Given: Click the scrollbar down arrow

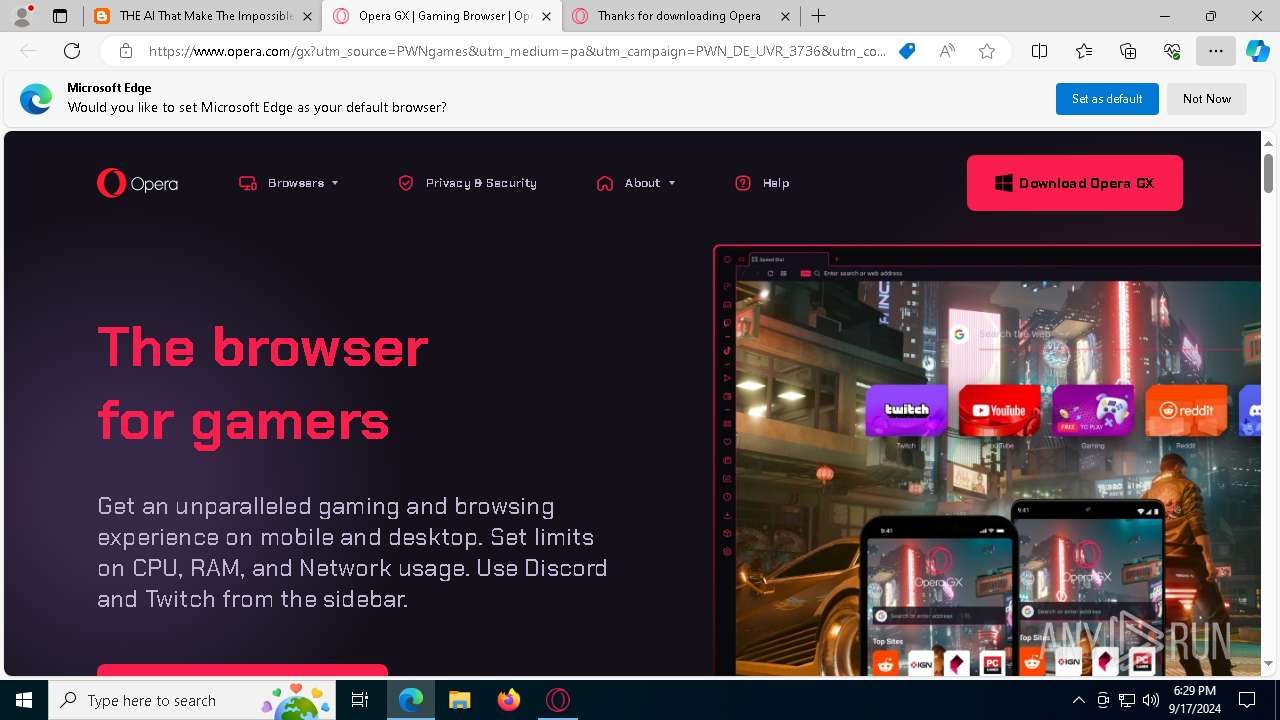Looking at the screenshot, I should point(1268,664).
